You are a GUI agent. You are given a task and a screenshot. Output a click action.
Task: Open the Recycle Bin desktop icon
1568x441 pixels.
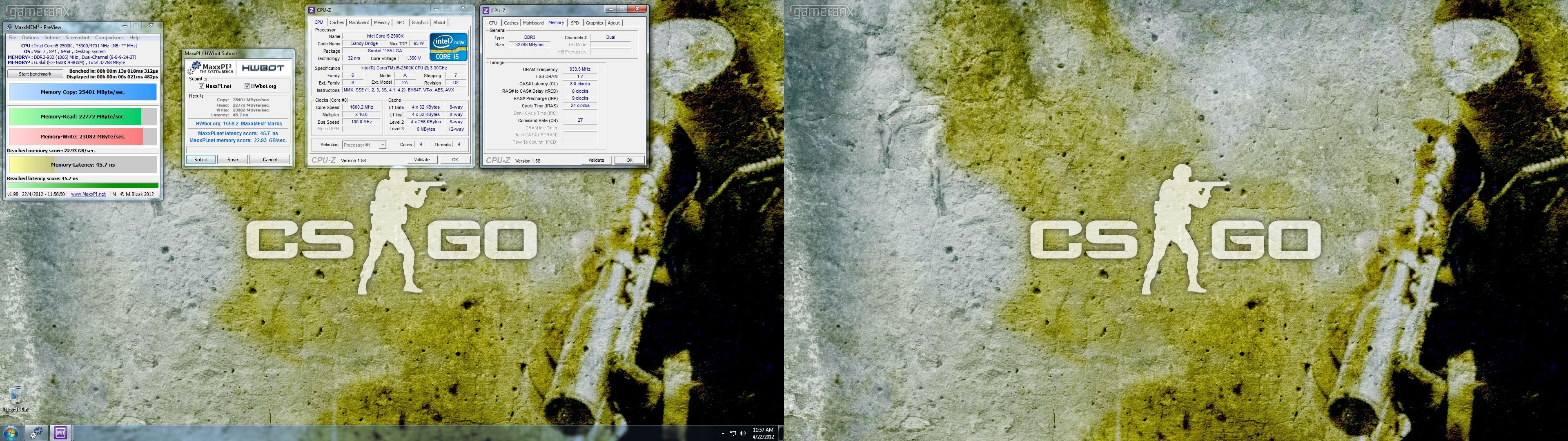pyautogui.click(x=16, y=399)
